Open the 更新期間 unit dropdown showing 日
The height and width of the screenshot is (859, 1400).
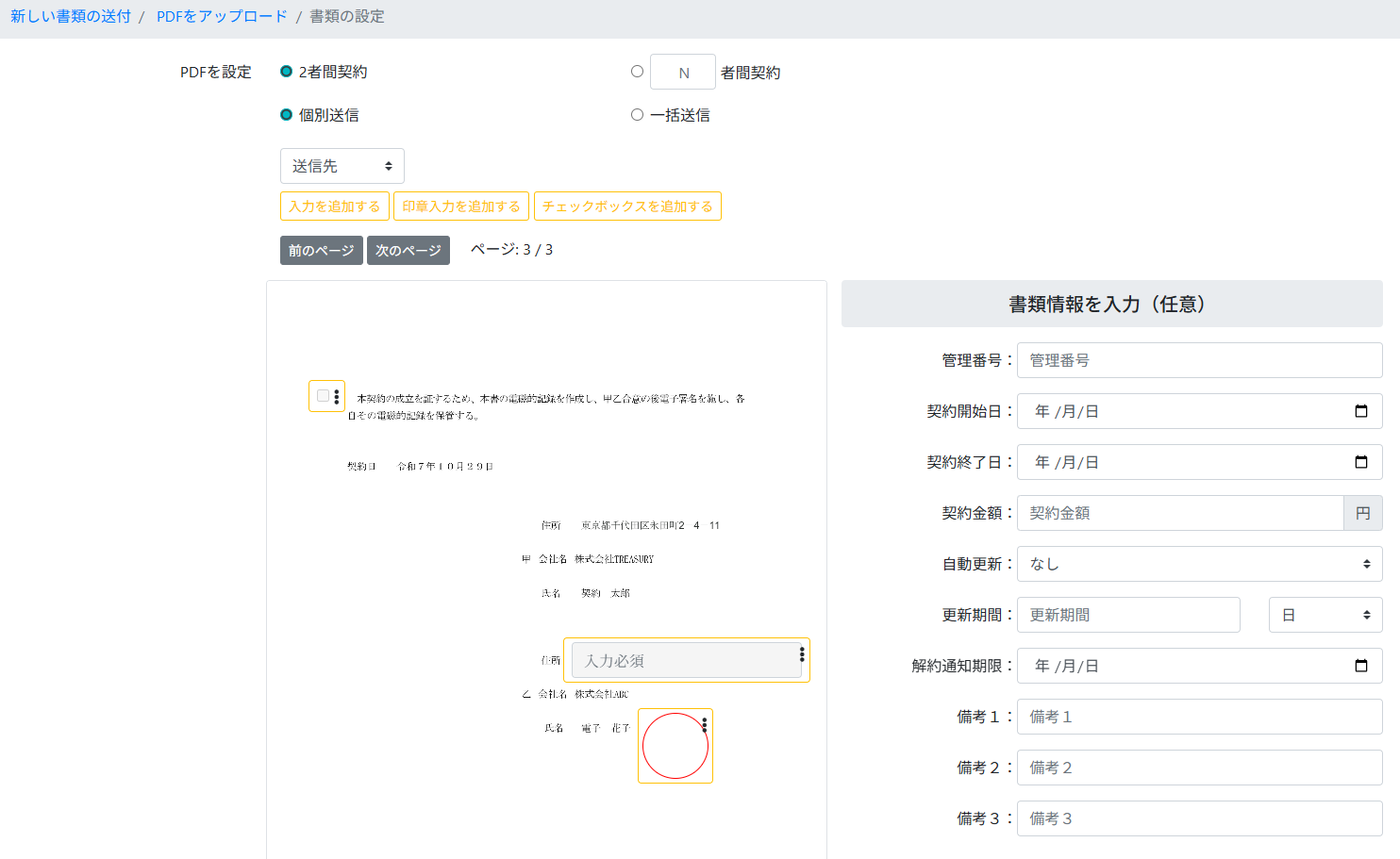click(x=1325, y=615)
